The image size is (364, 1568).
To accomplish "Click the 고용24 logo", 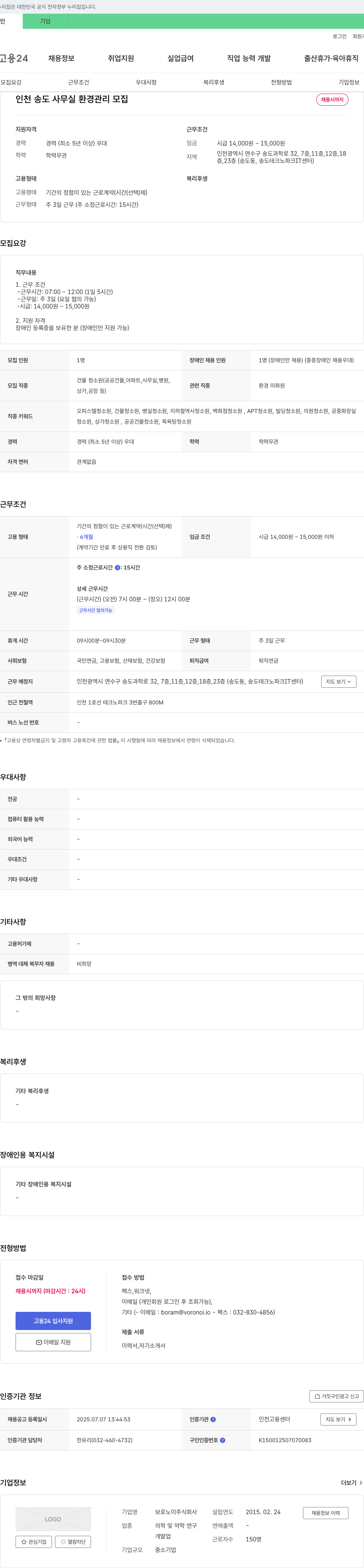I will (13, 58).
